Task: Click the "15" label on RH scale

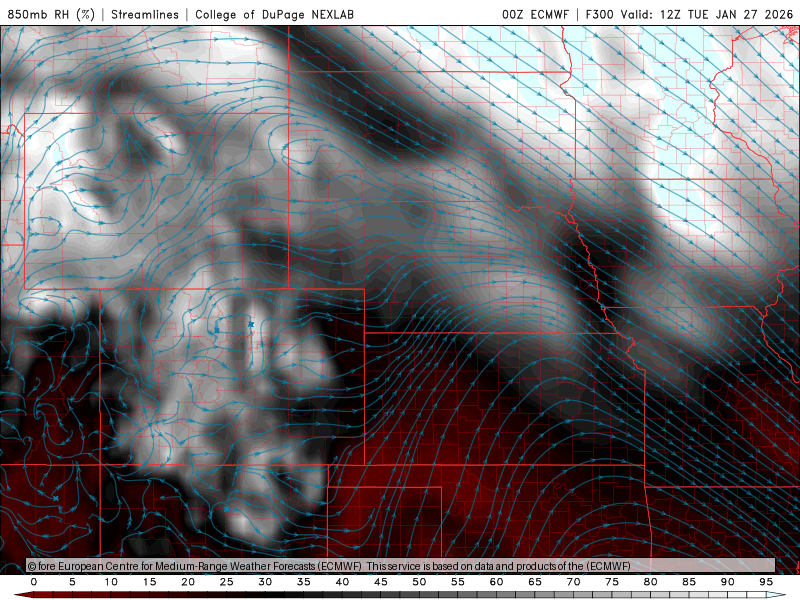Action: click(x=149, y=582)
